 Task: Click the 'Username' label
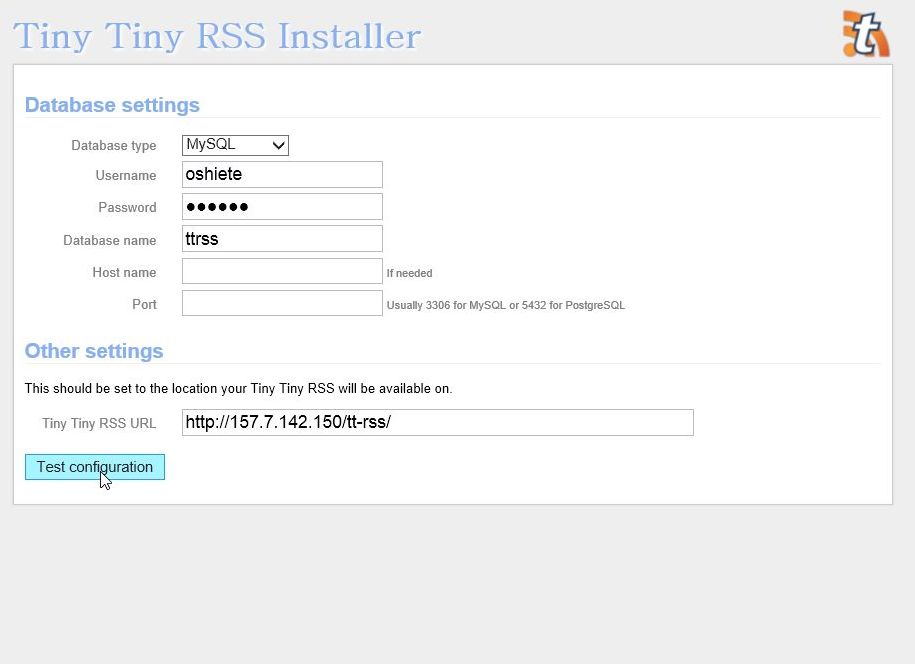click(x=126, y=176)
